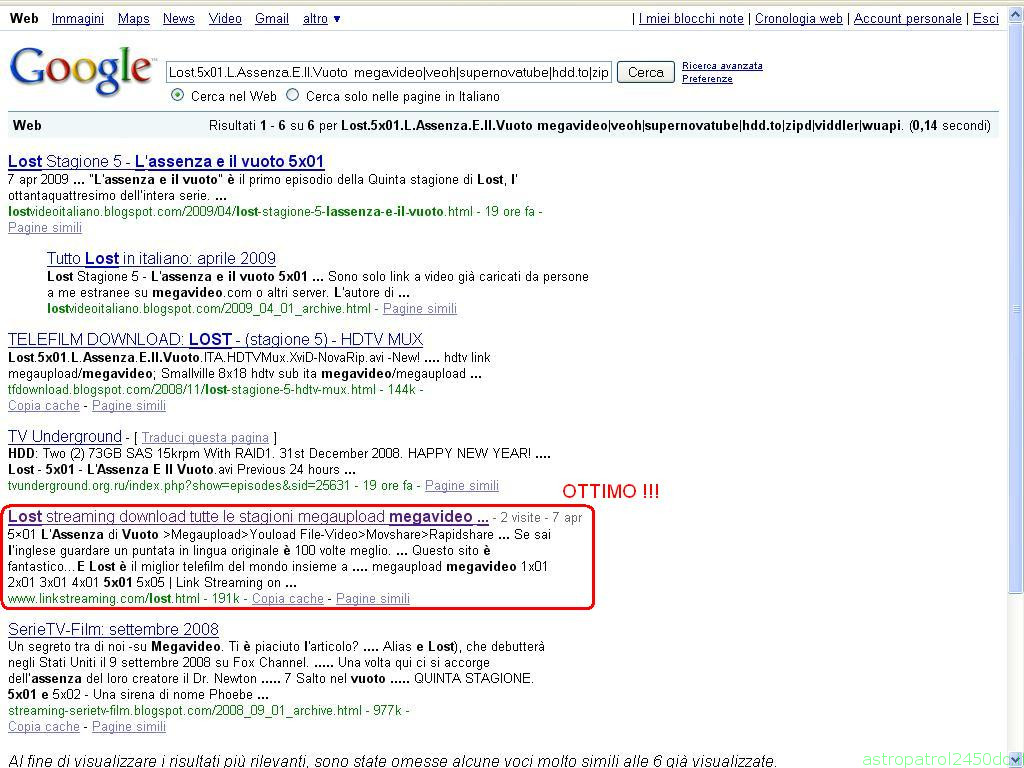
Task: Open 'Pagine simili' for the streaming-serietv-film result
Action: click(129, 727)
